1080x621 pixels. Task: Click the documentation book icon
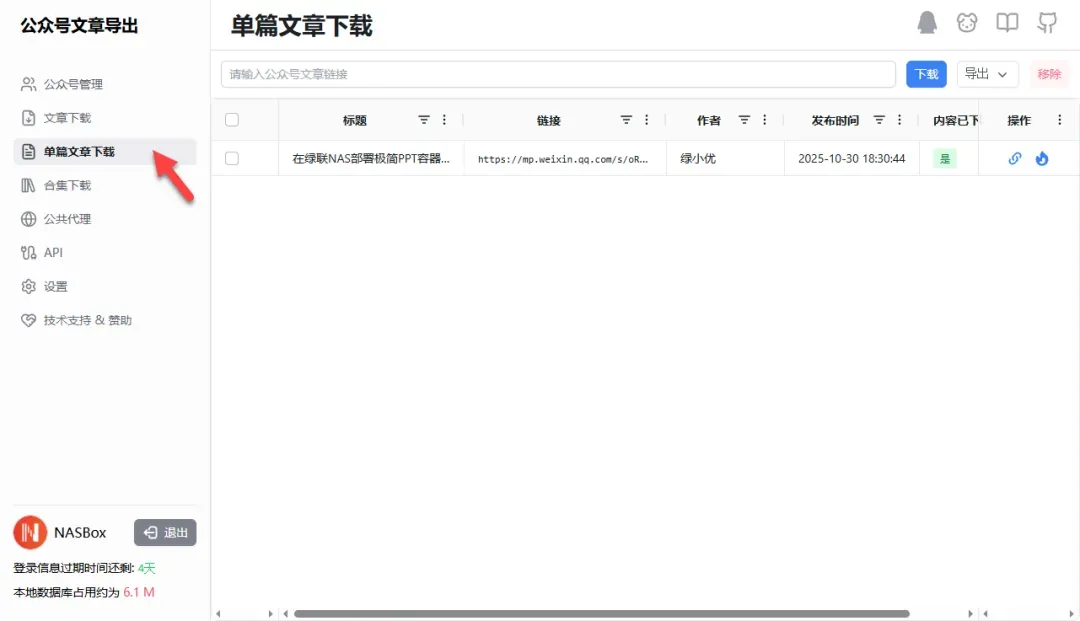click(1007, 22)
